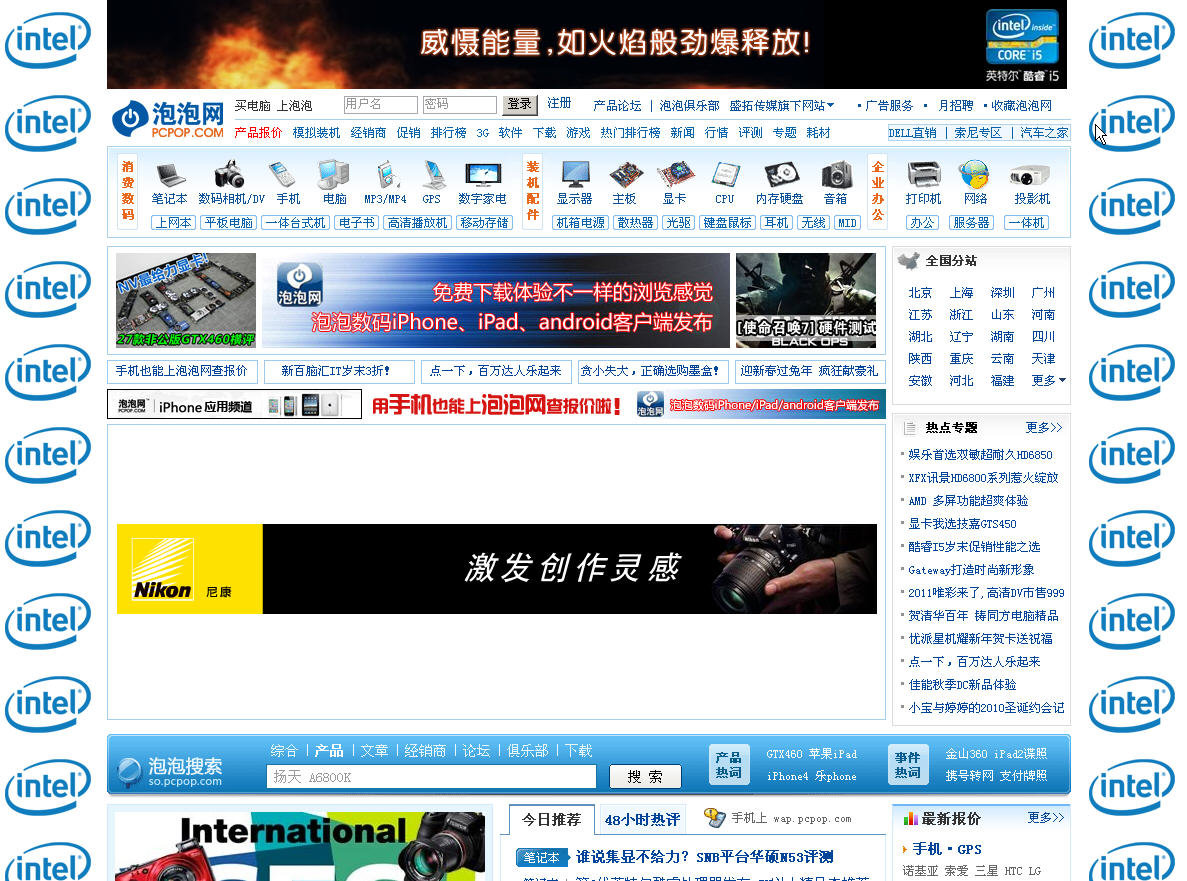This screenshot has height=881, width=1187.
Task: Open the 使命召唤7 hardware test thumbnail
Action: click(805, 300)
